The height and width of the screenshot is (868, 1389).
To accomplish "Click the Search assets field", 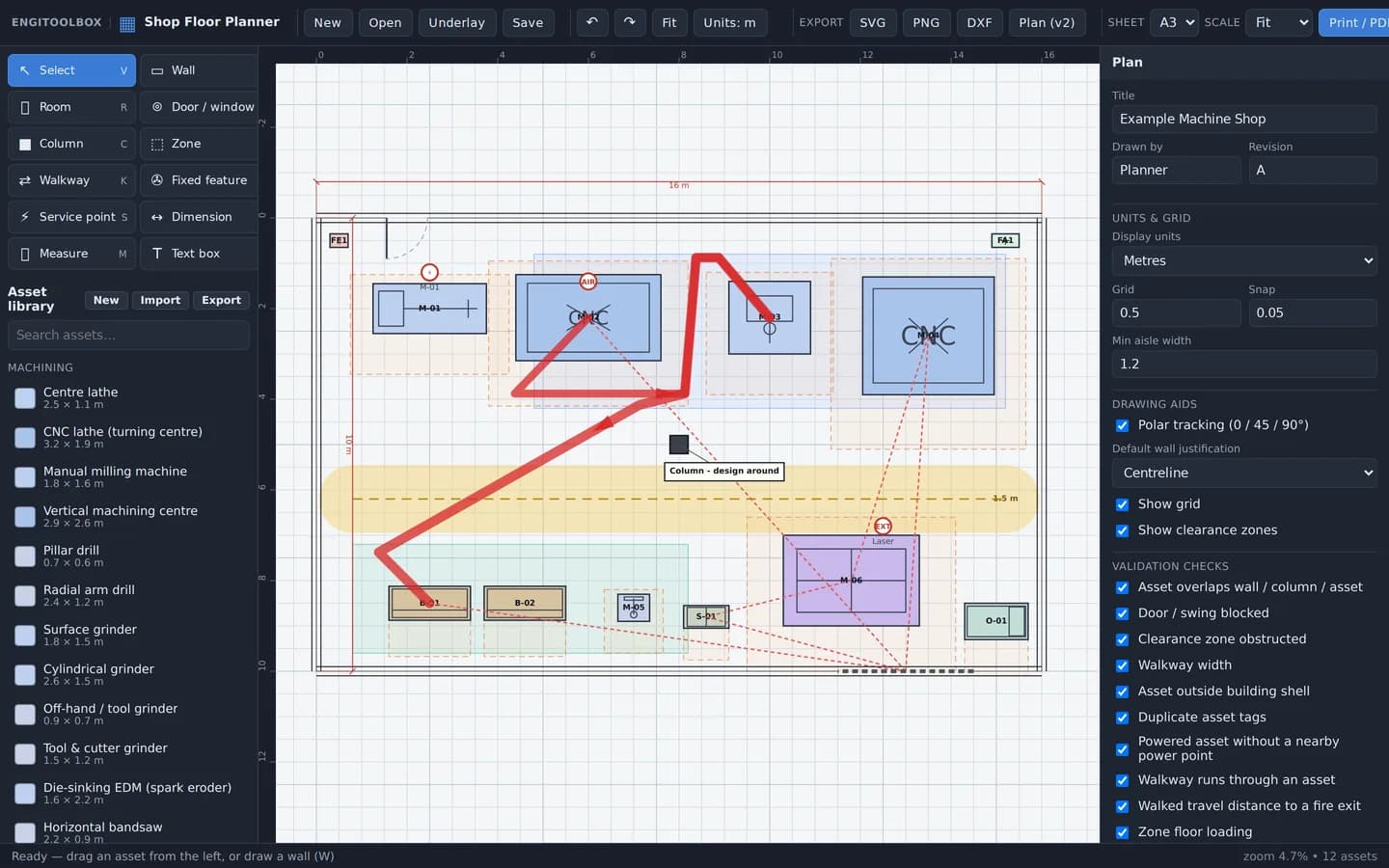I will point(128,335).
